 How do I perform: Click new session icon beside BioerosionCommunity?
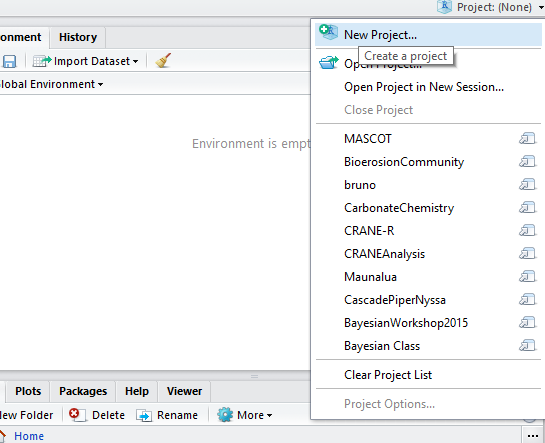pos(527,162)
